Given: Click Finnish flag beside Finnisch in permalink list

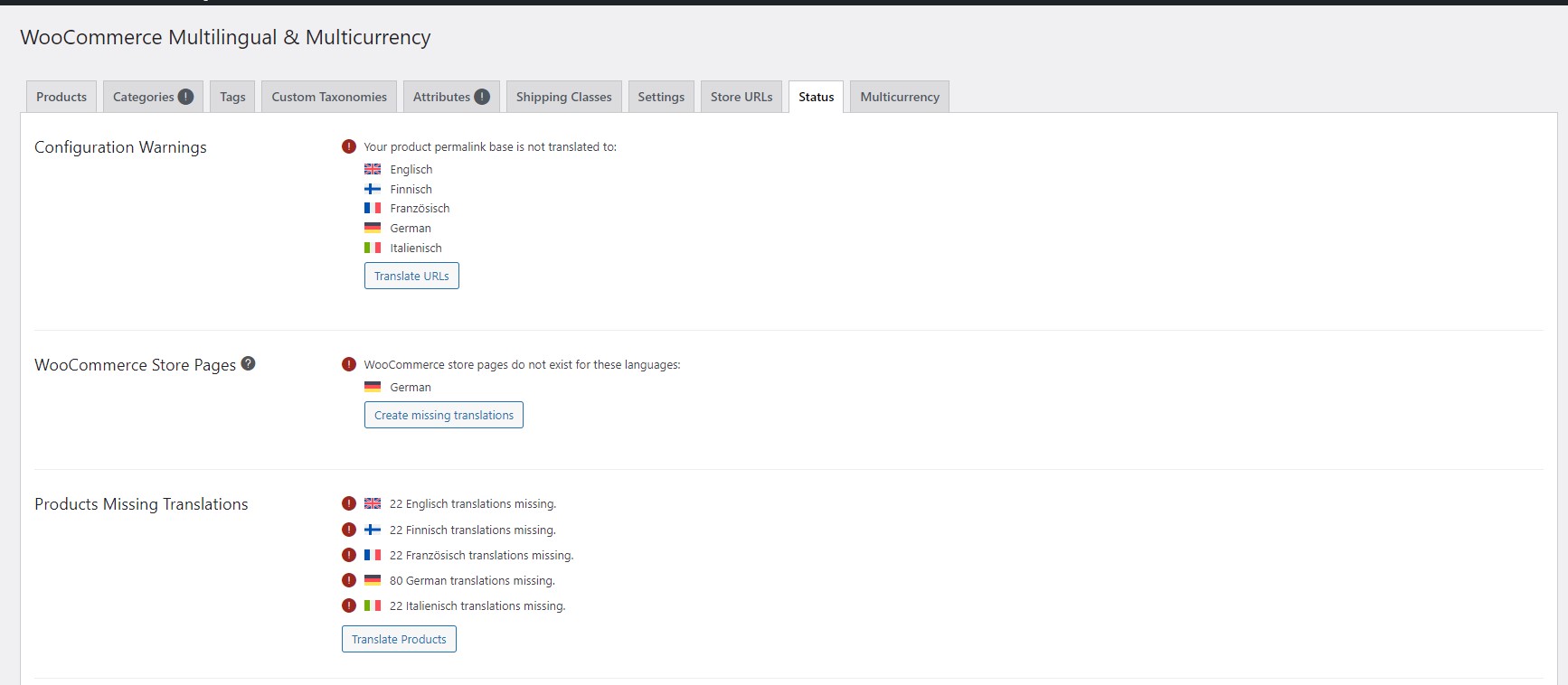Looking at the screenshot, I should (x=373, y=189).
